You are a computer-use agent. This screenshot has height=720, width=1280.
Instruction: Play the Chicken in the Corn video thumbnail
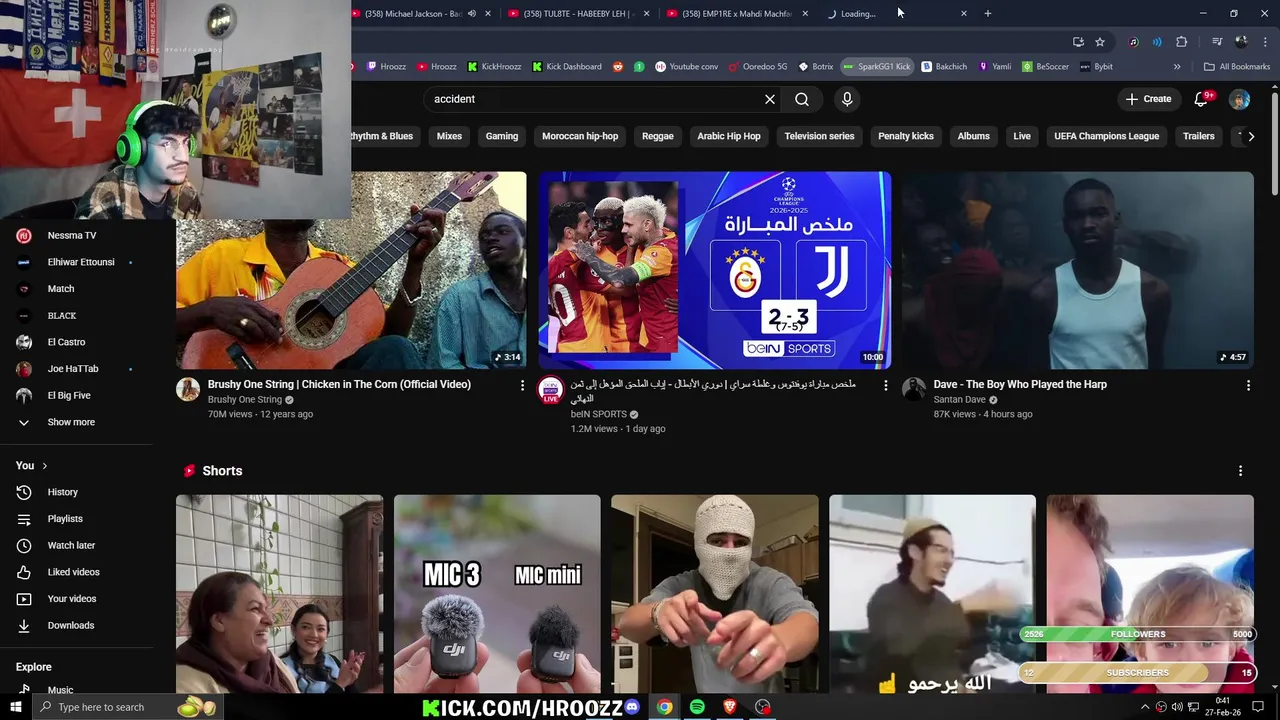[351, 270]
